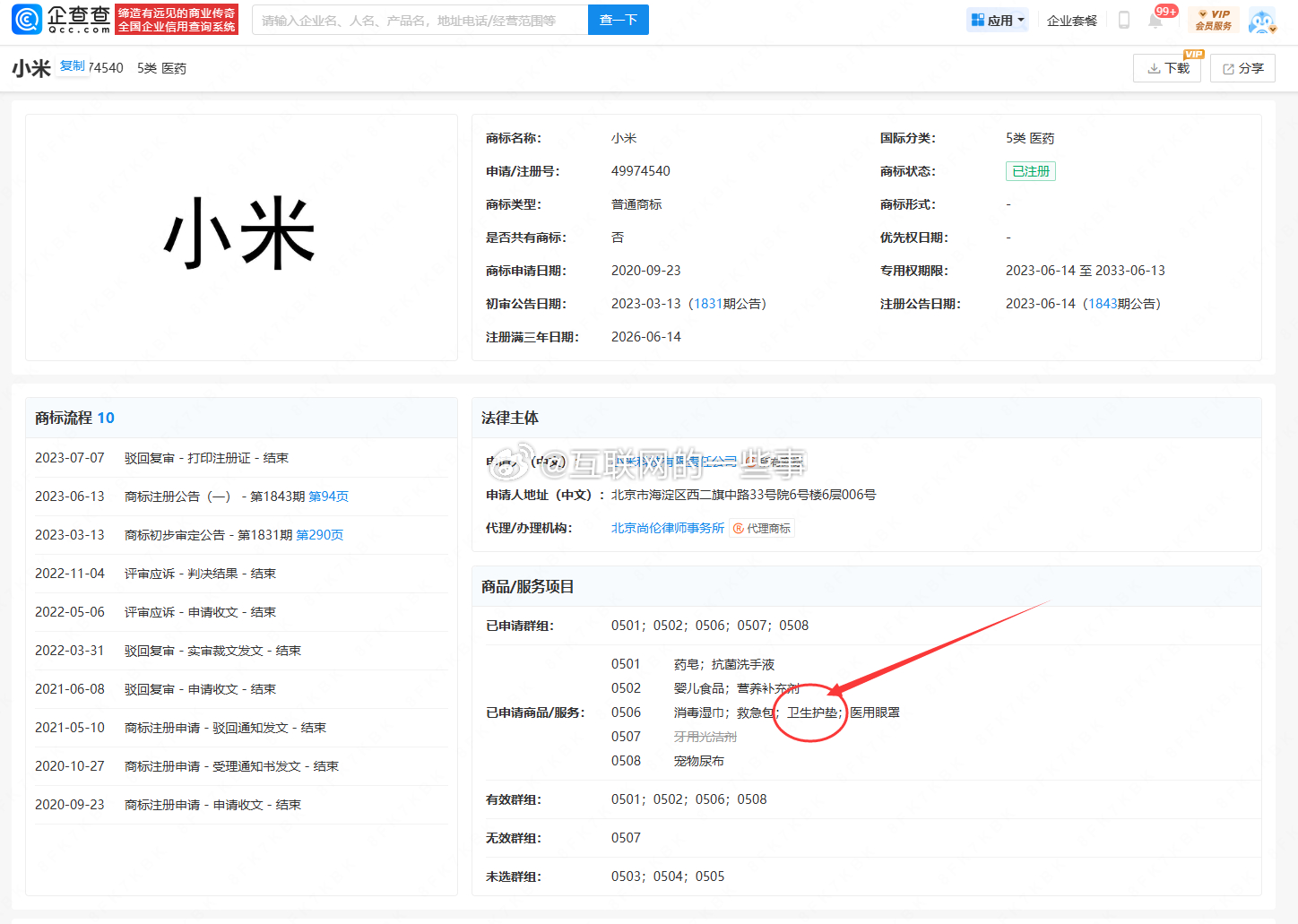Click the 商标申请日期 value 2020-09-23
This screenshot has height=924, width=1298.
coord(646,271)
